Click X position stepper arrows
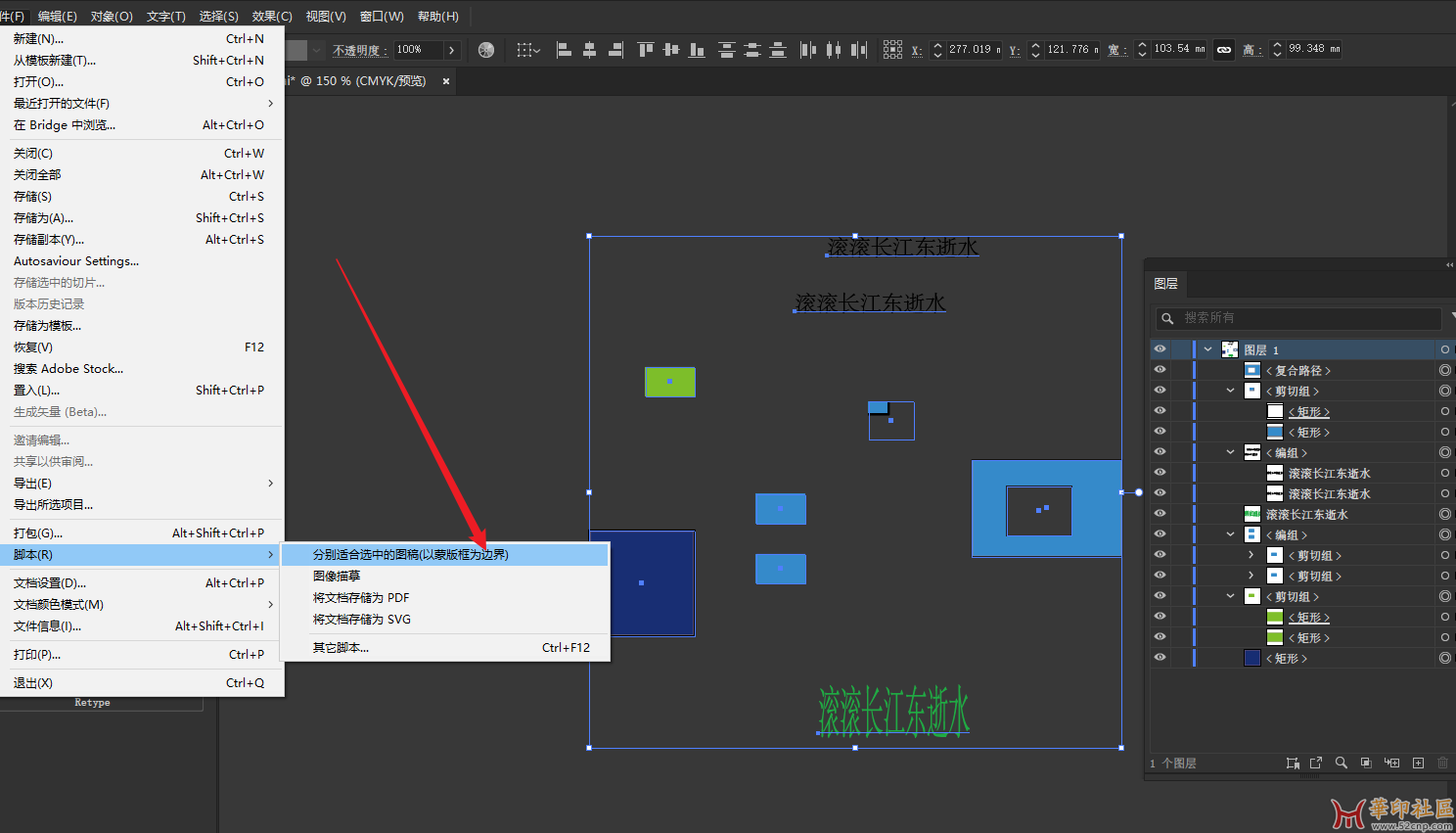This screenshot has width=1456, height=833. (x=937, y=50)
